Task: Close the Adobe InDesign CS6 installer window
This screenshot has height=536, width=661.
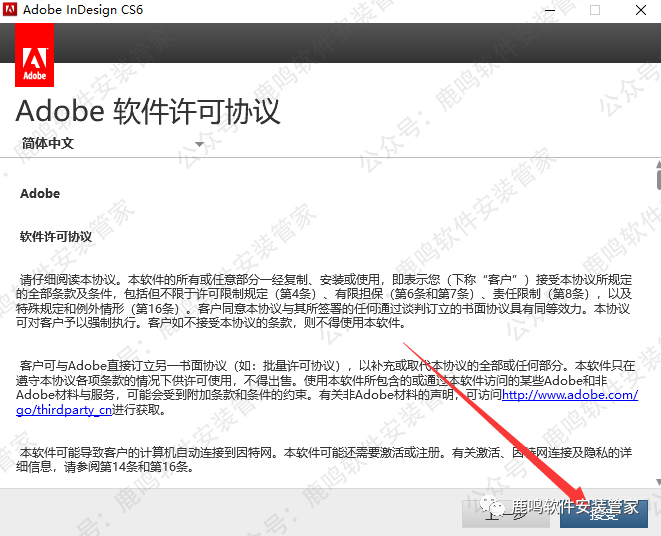Action: (x=640, y=11)
